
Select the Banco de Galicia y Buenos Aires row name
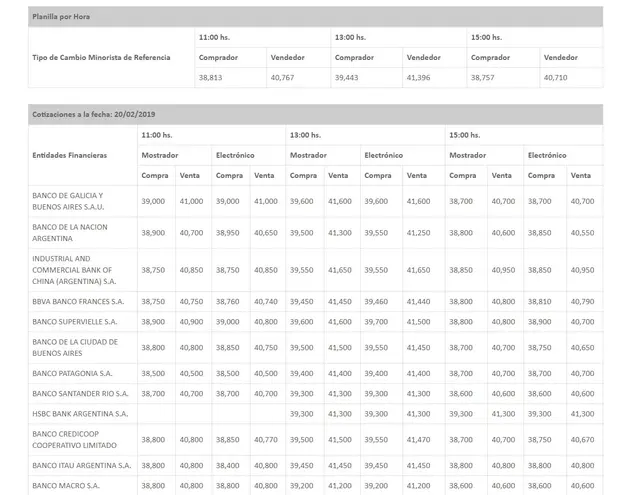pyautogui.click(x=68, y=201)
